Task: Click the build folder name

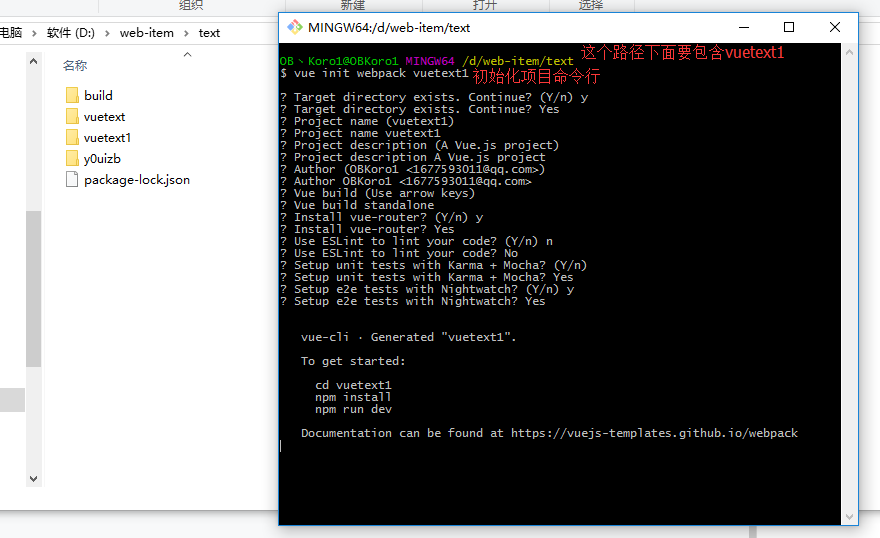Action: click(98, 95)
